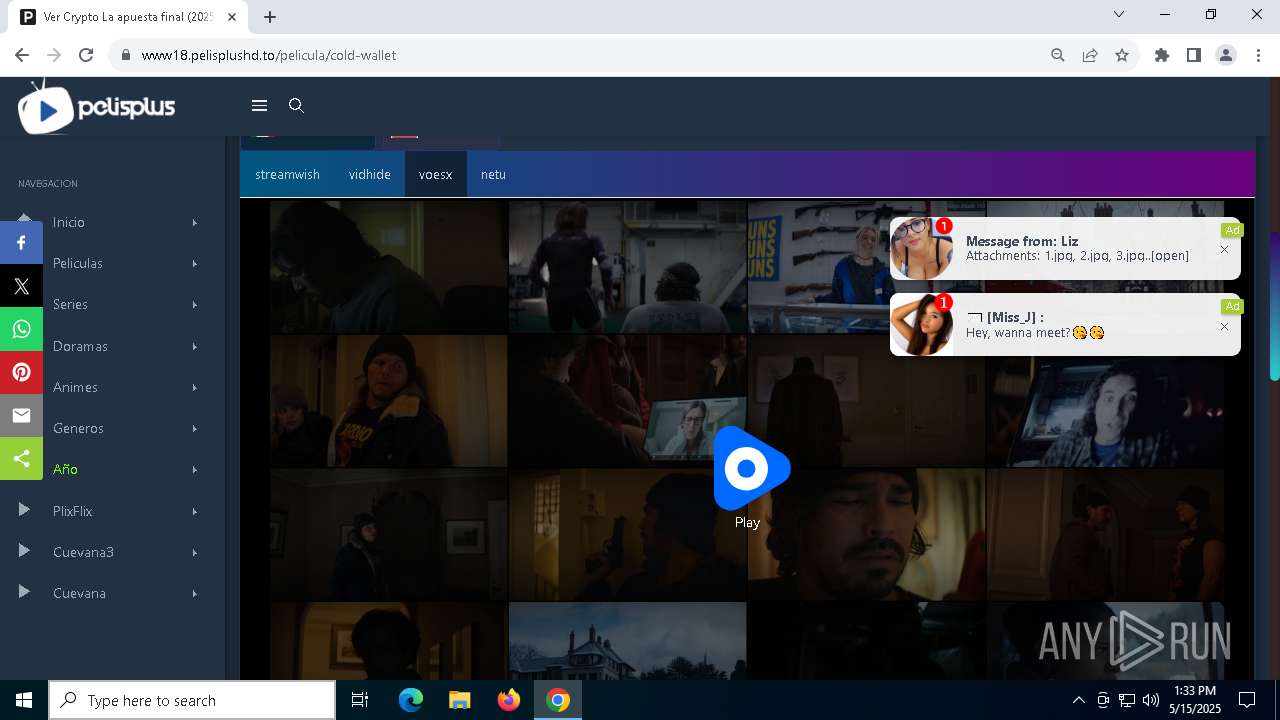The image size is (1280, 720).
Task: Click the play triangle beside Cuevana
Action: click(x=24, y=592)
